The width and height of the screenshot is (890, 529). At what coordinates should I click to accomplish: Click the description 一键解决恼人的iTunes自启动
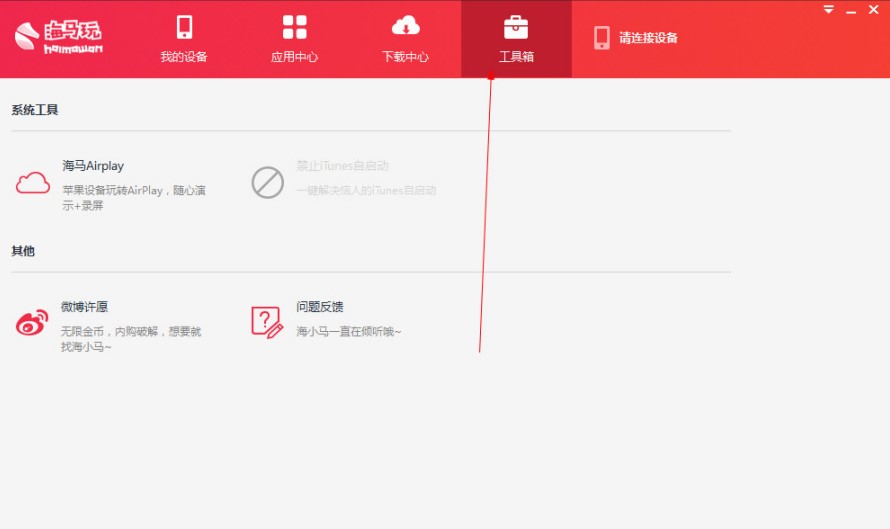[366, 190]
